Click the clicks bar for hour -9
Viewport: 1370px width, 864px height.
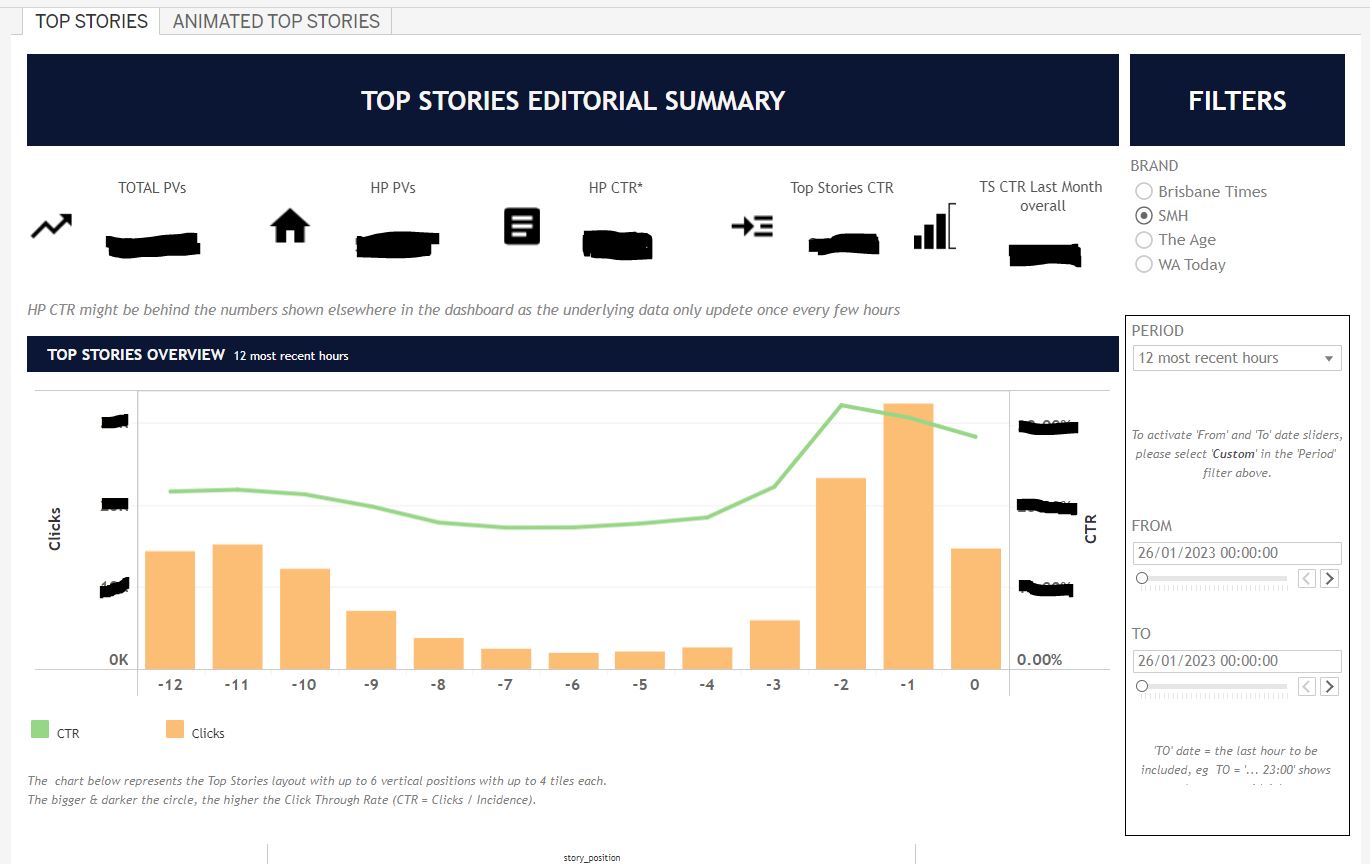[371, 640]
